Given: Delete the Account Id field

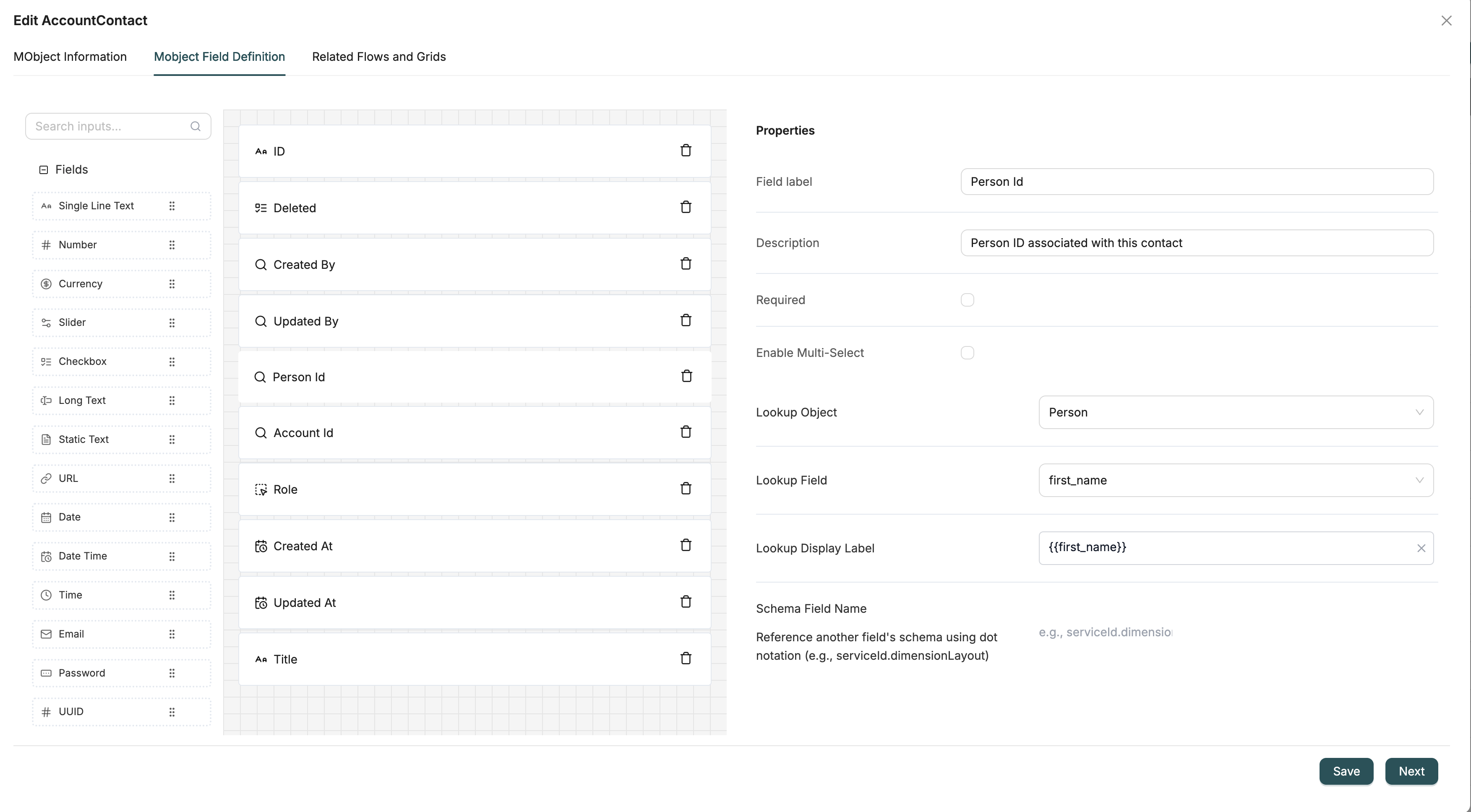Looking at the screenshot, I should coord(686,432).
